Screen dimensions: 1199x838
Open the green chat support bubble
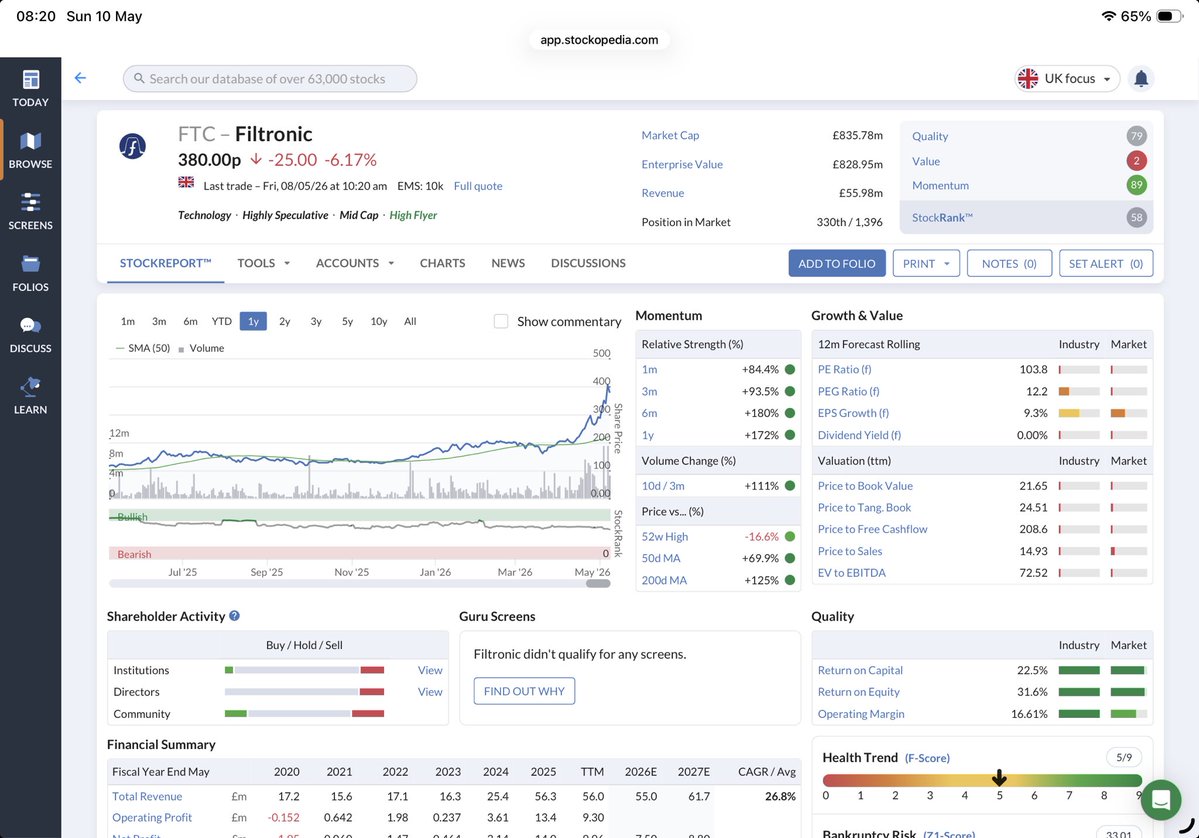(x=1160, y=800)
